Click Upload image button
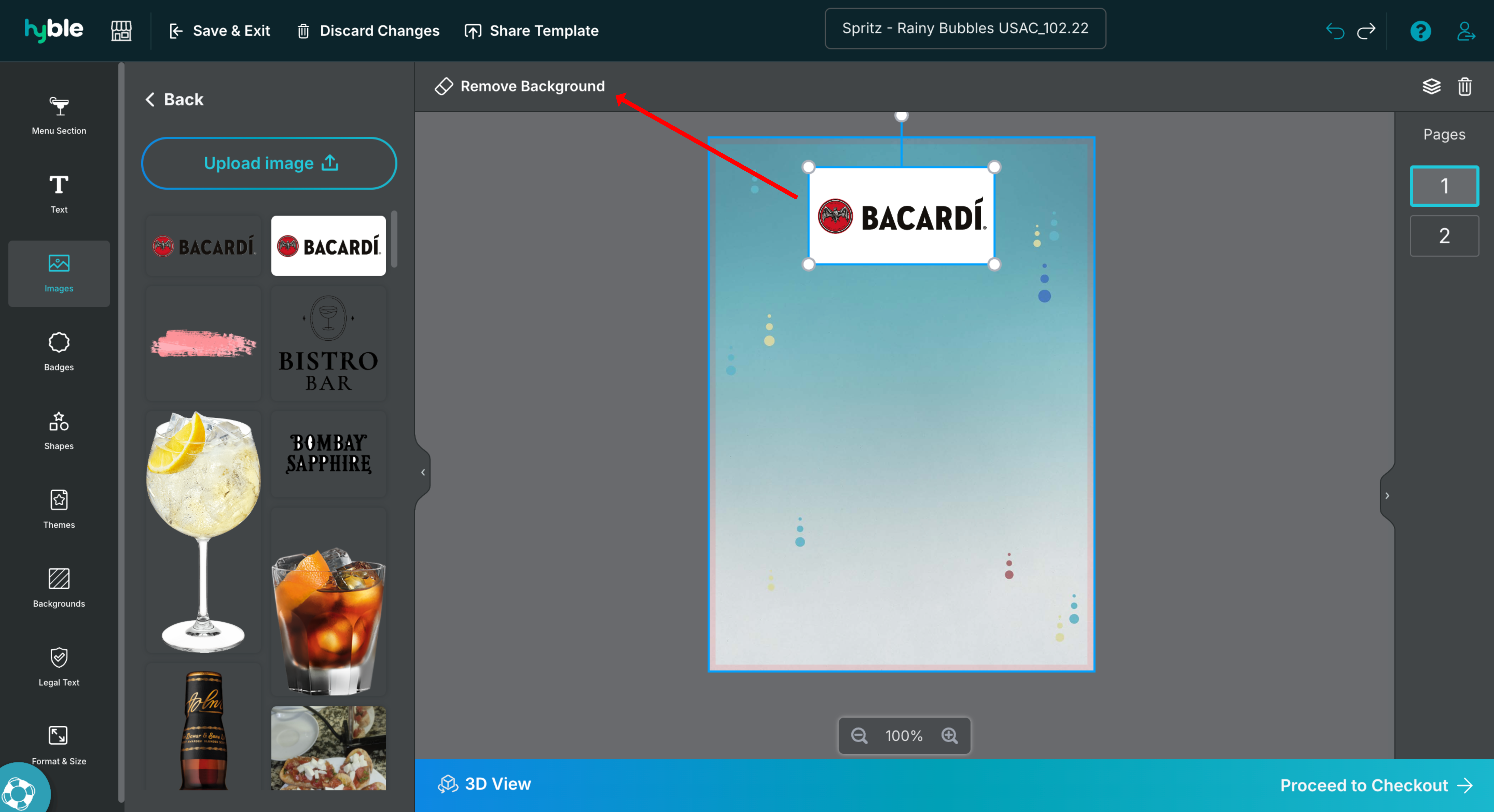1494x812 pixels. click(x=269, y=163)
